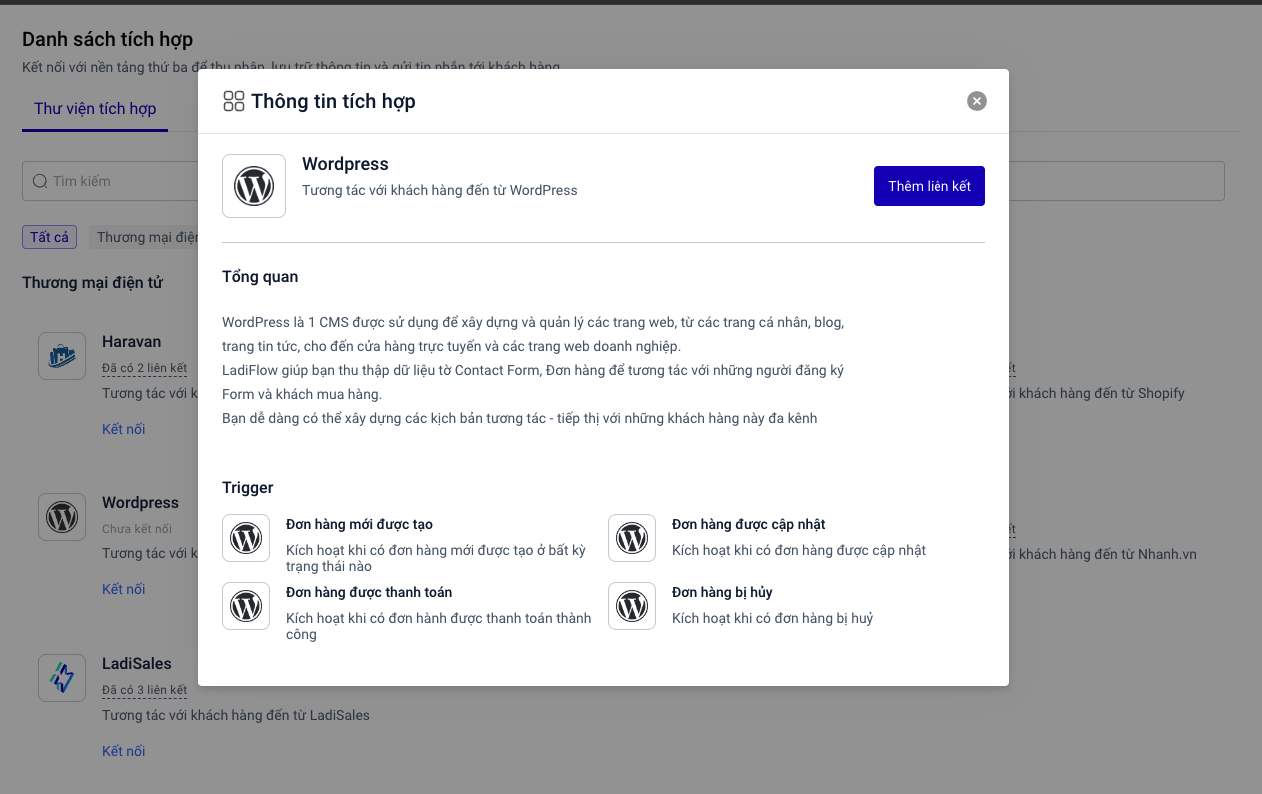This screenshot has height=794, width=1262.
Task: Click Kết nối link under Wordpress
Action: (x=123, y=589)
